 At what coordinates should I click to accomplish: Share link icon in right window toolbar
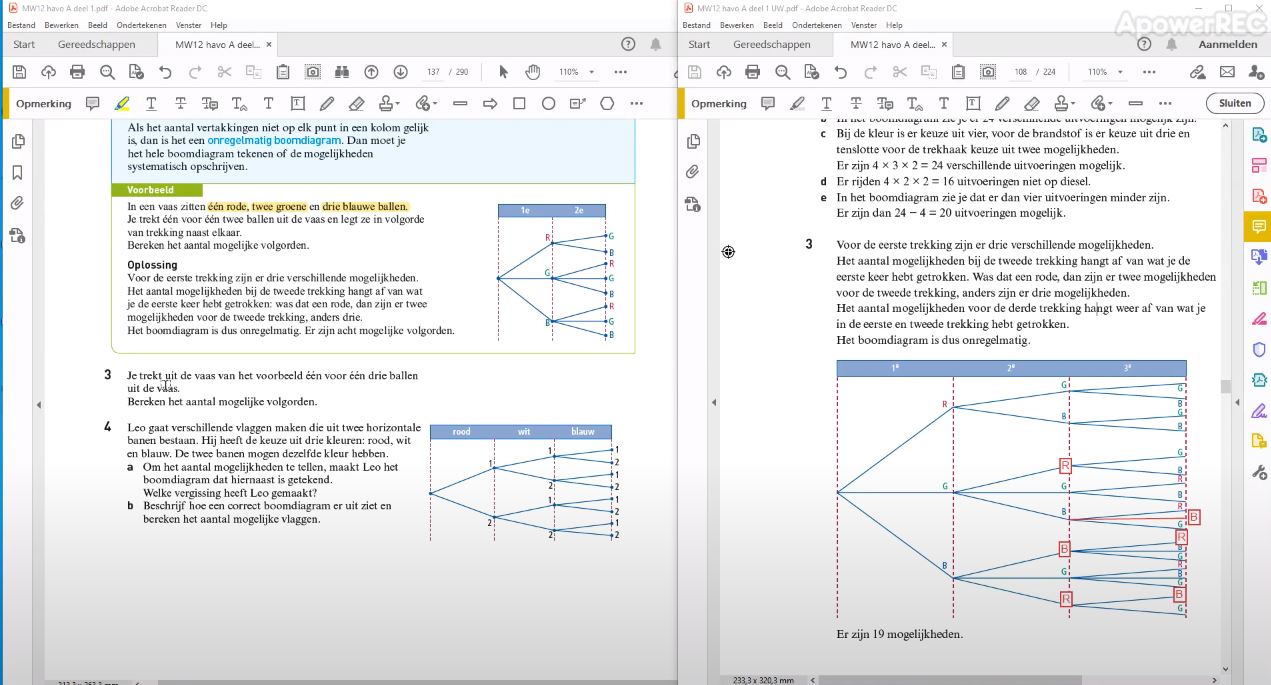pyautogui.click(x=1198, y=72)
